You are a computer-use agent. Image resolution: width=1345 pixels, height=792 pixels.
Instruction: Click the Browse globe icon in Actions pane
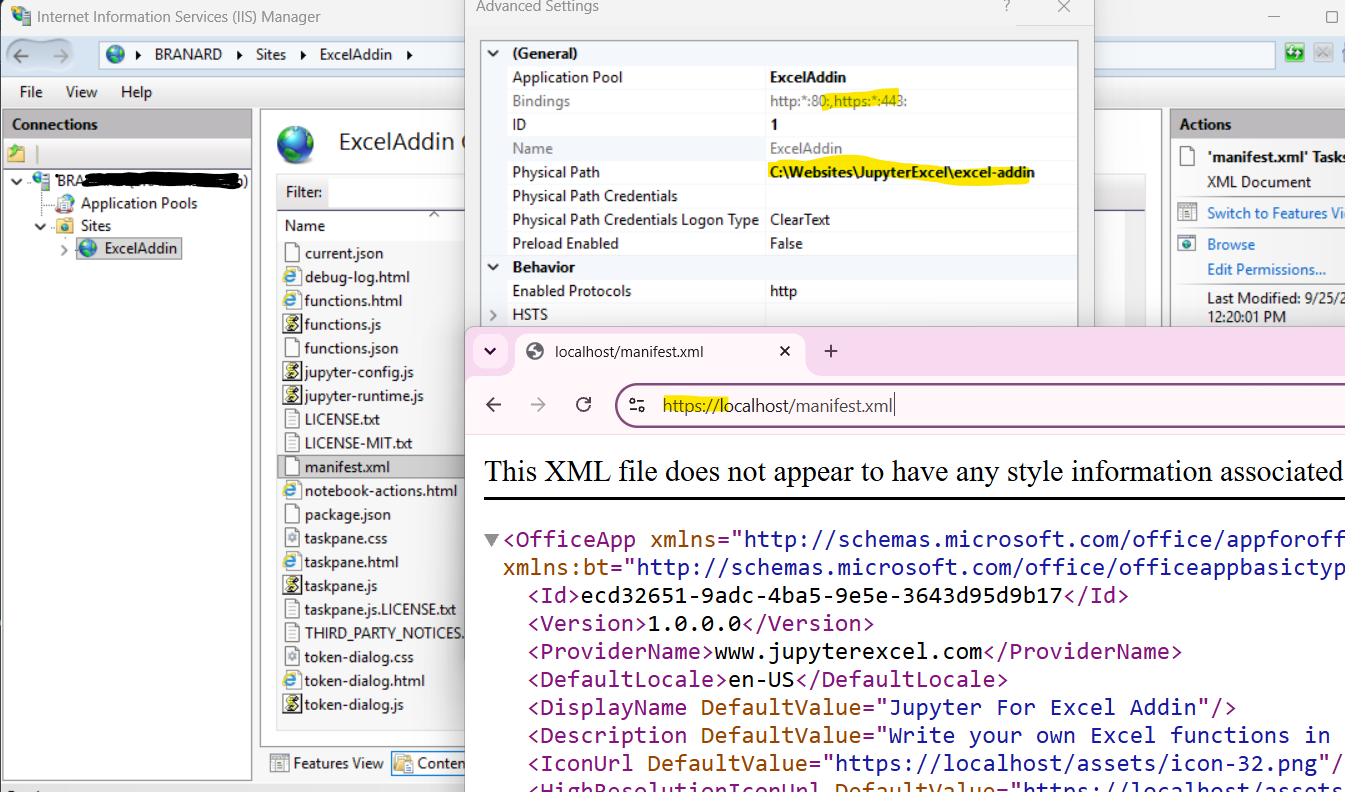point(1187,244)
